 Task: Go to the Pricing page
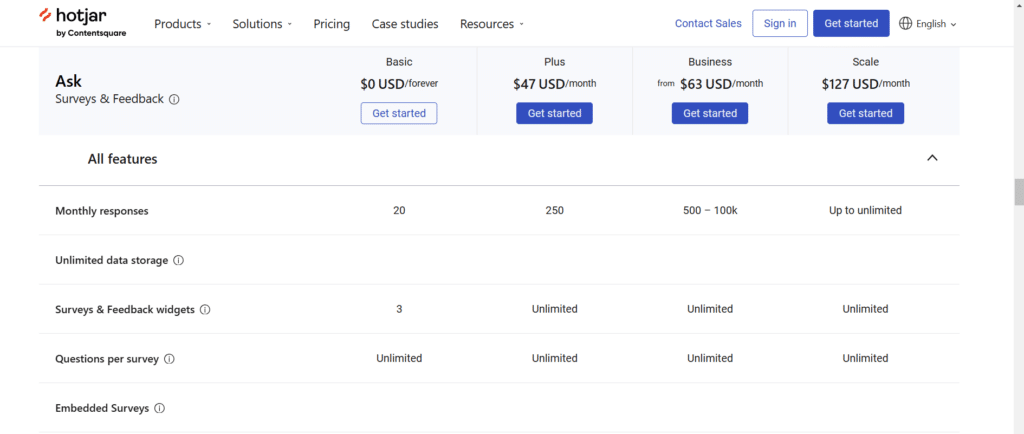[x=332, y=24]
